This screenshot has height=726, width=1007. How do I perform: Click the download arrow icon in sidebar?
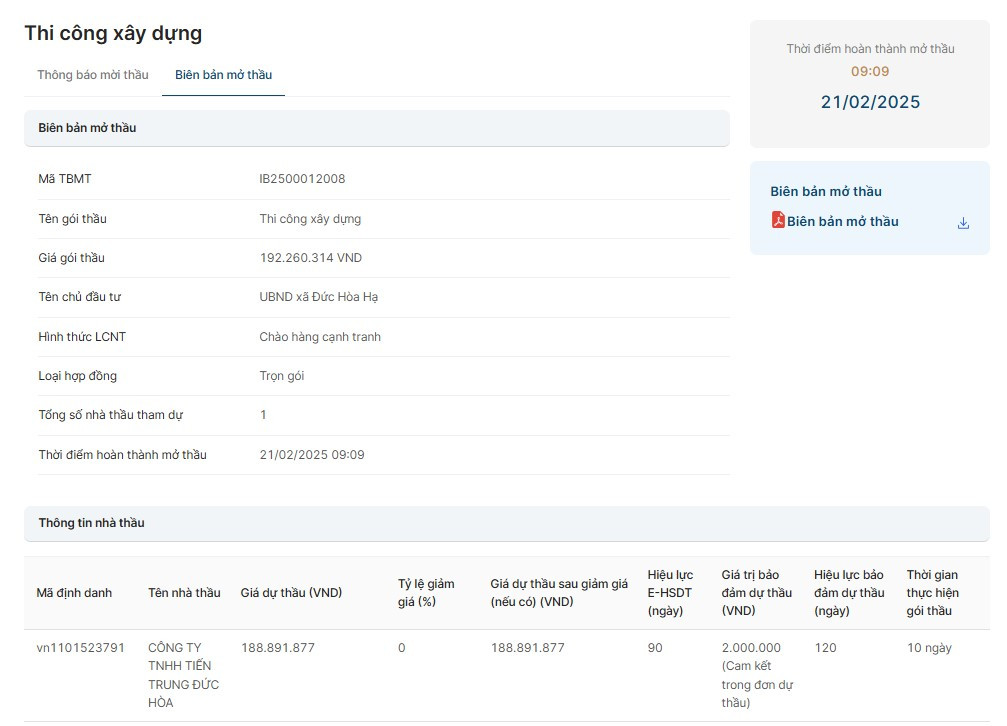[x=963, y=223]
